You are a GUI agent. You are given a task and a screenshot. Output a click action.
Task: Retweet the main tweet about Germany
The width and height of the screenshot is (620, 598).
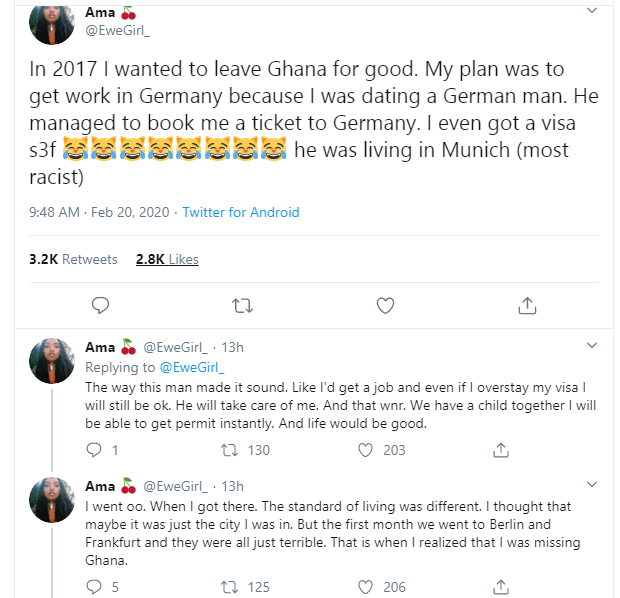pos(242,306)
